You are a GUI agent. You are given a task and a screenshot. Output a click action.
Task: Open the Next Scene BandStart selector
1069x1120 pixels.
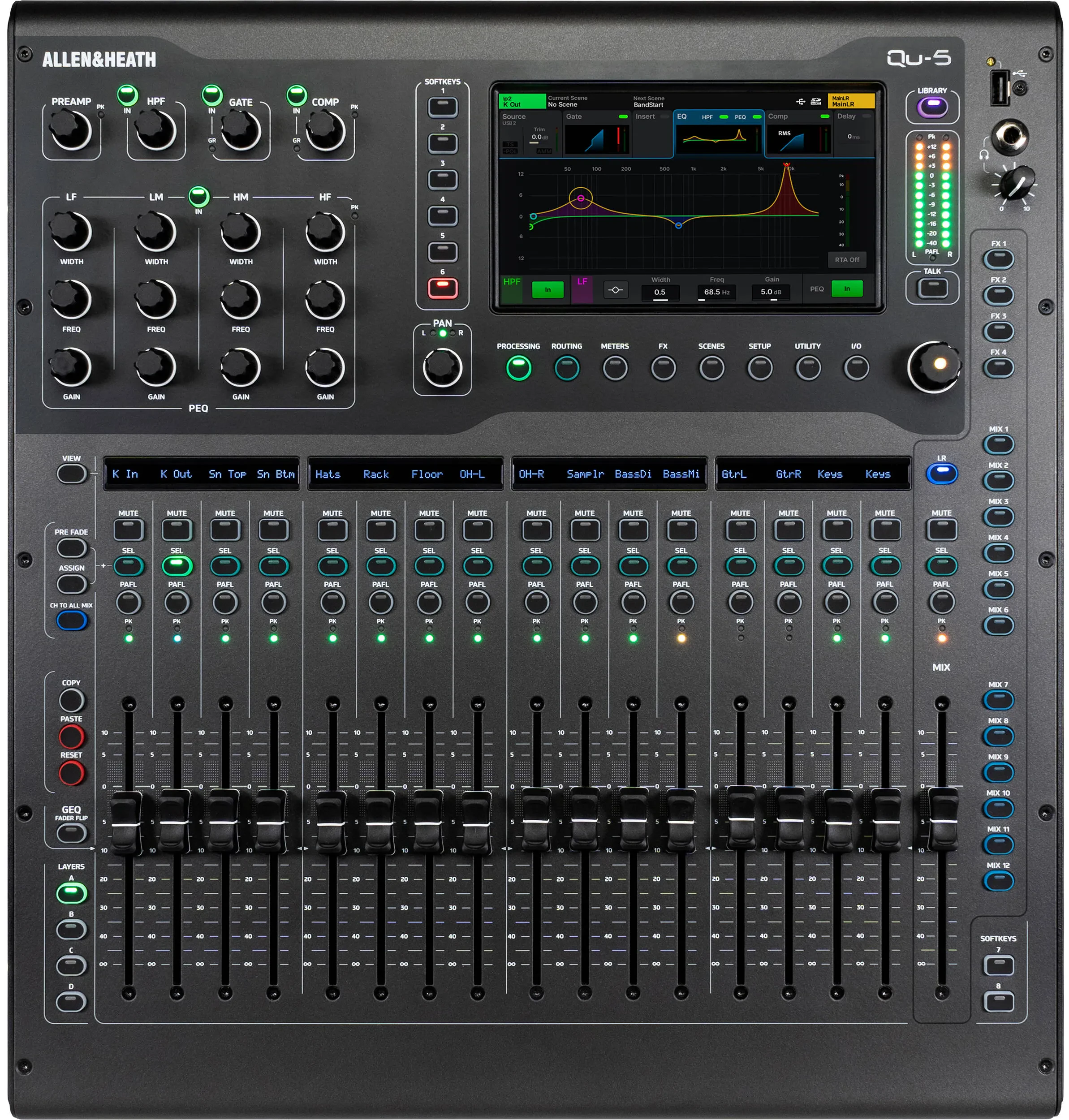pyautogui.click(x=649, y=101)
